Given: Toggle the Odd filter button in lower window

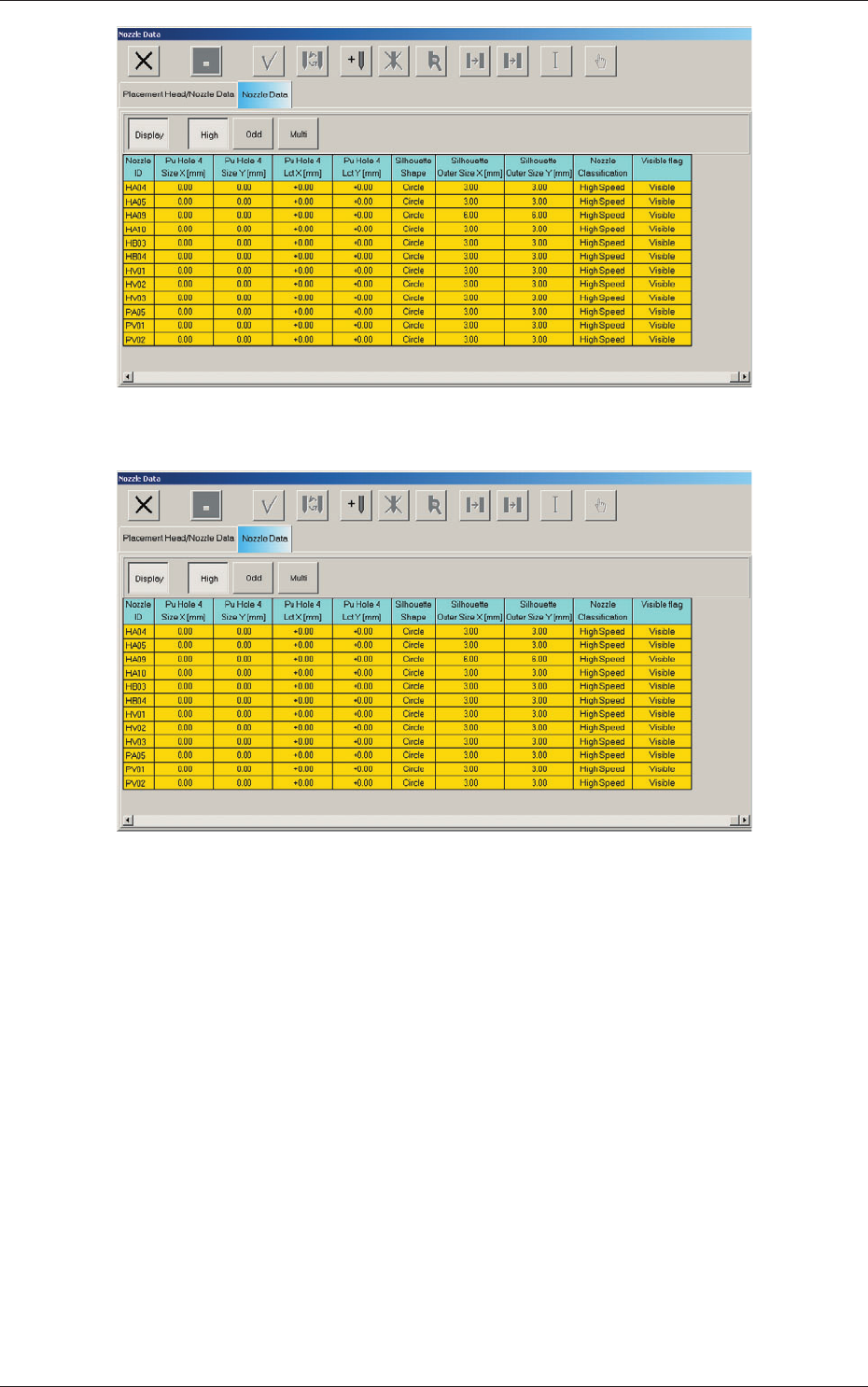Looking at the screenshot, I should [x=254, y=579].
